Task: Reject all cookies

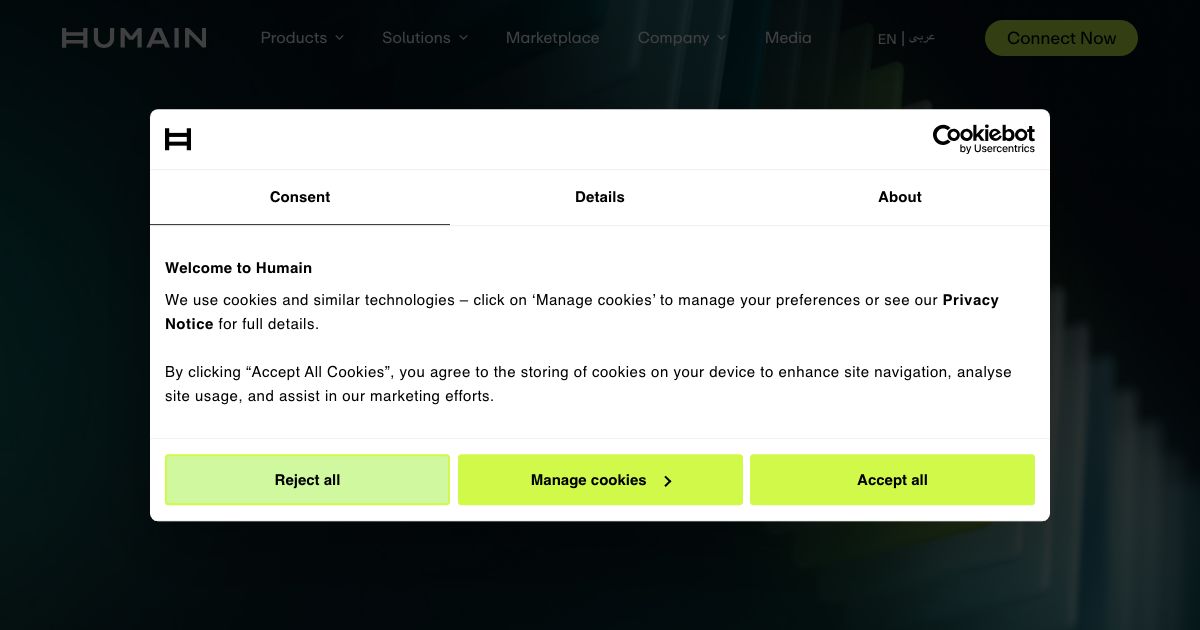Action: pos(307,480)
